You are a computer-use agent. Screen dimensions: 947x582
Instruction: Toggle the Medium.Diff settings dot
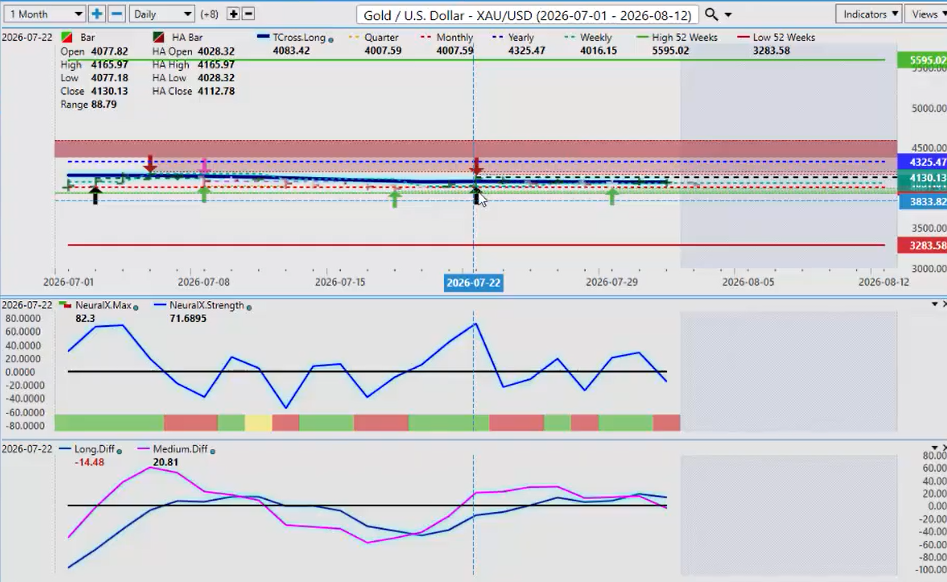213,450
